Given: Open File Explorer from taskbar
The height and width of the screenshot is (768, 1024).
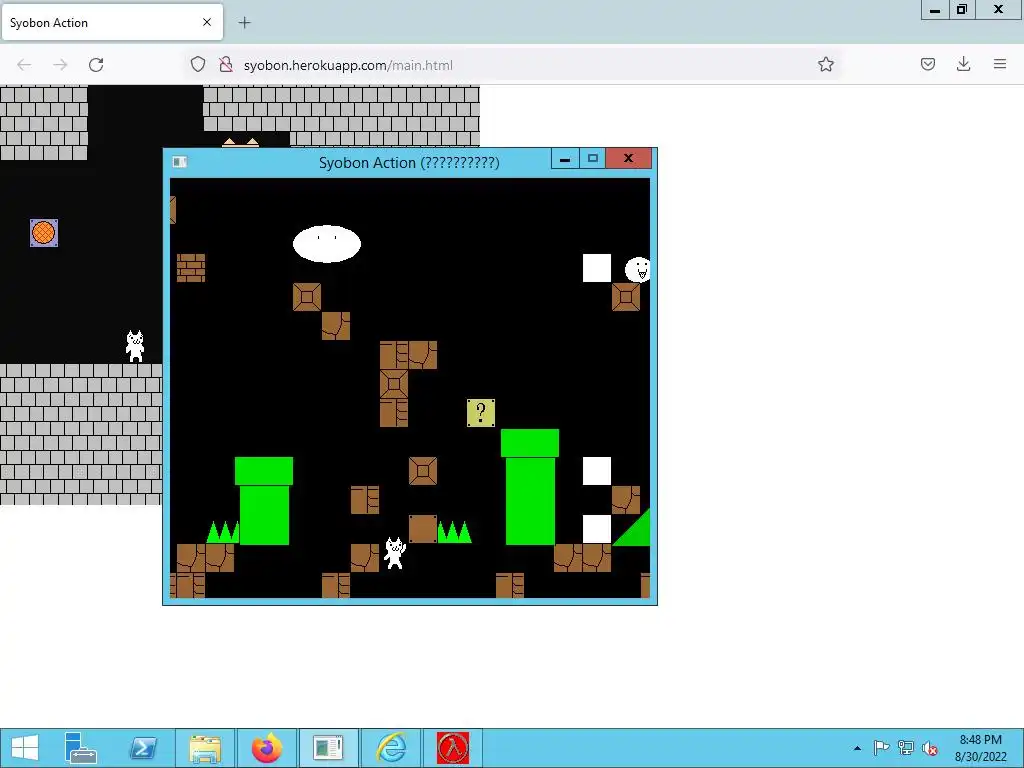Looking at the screenshot, I should click(205, 747).
